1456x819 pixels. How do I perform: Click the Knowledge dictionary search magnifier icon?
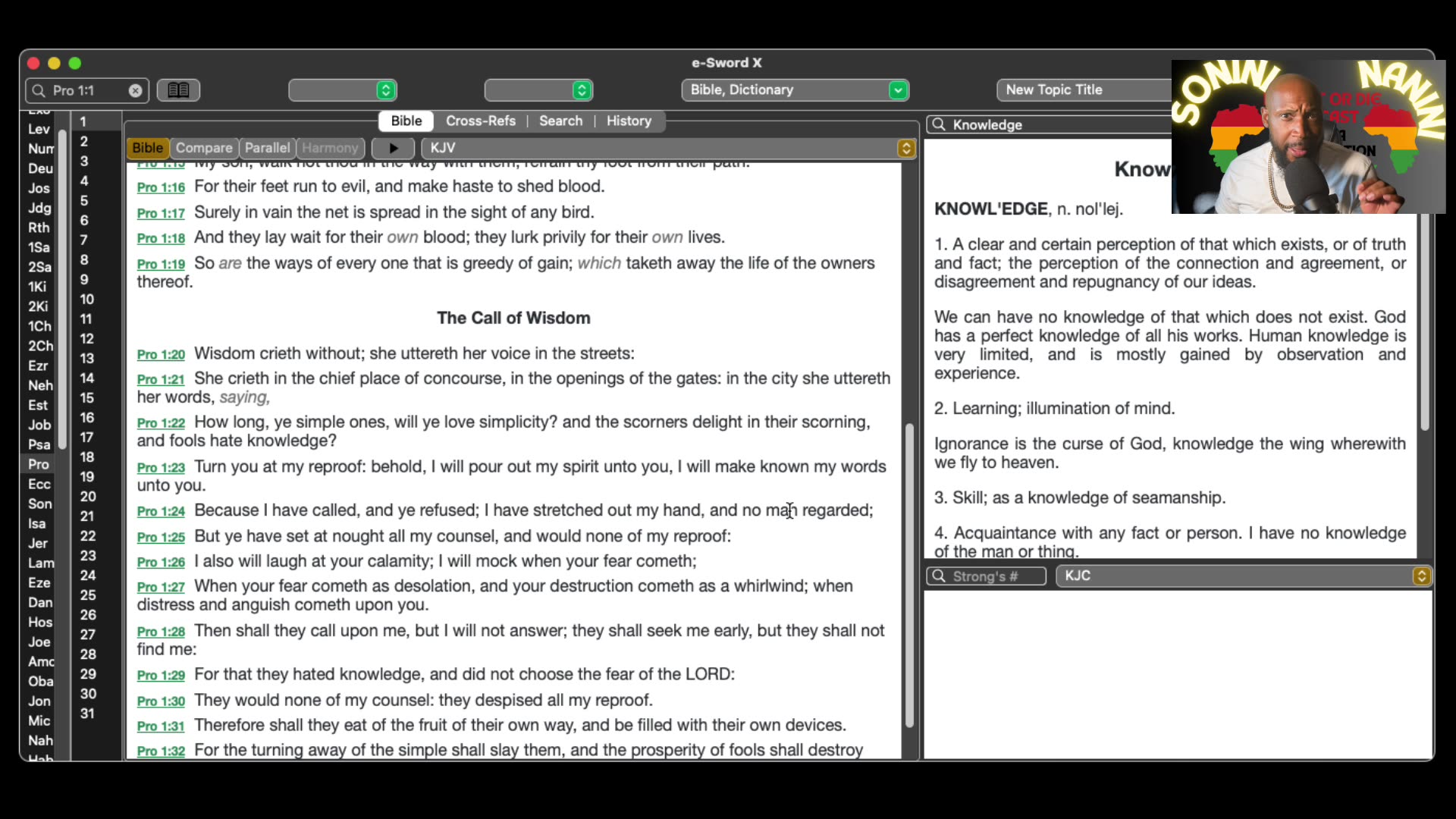point(939,125)
